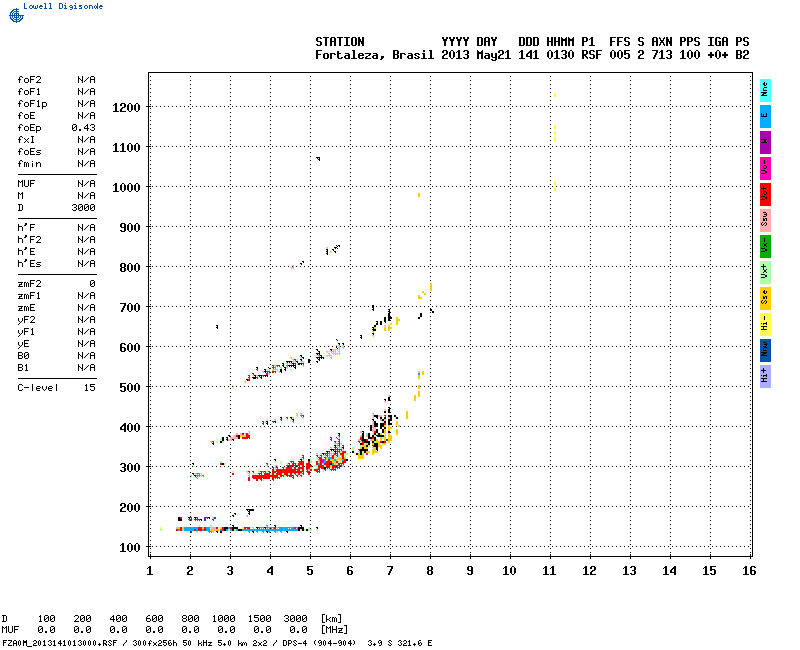Viewport: 800px width, 650px height.
Task: Click the C-level value 15
Action: (x=90, y=388)
